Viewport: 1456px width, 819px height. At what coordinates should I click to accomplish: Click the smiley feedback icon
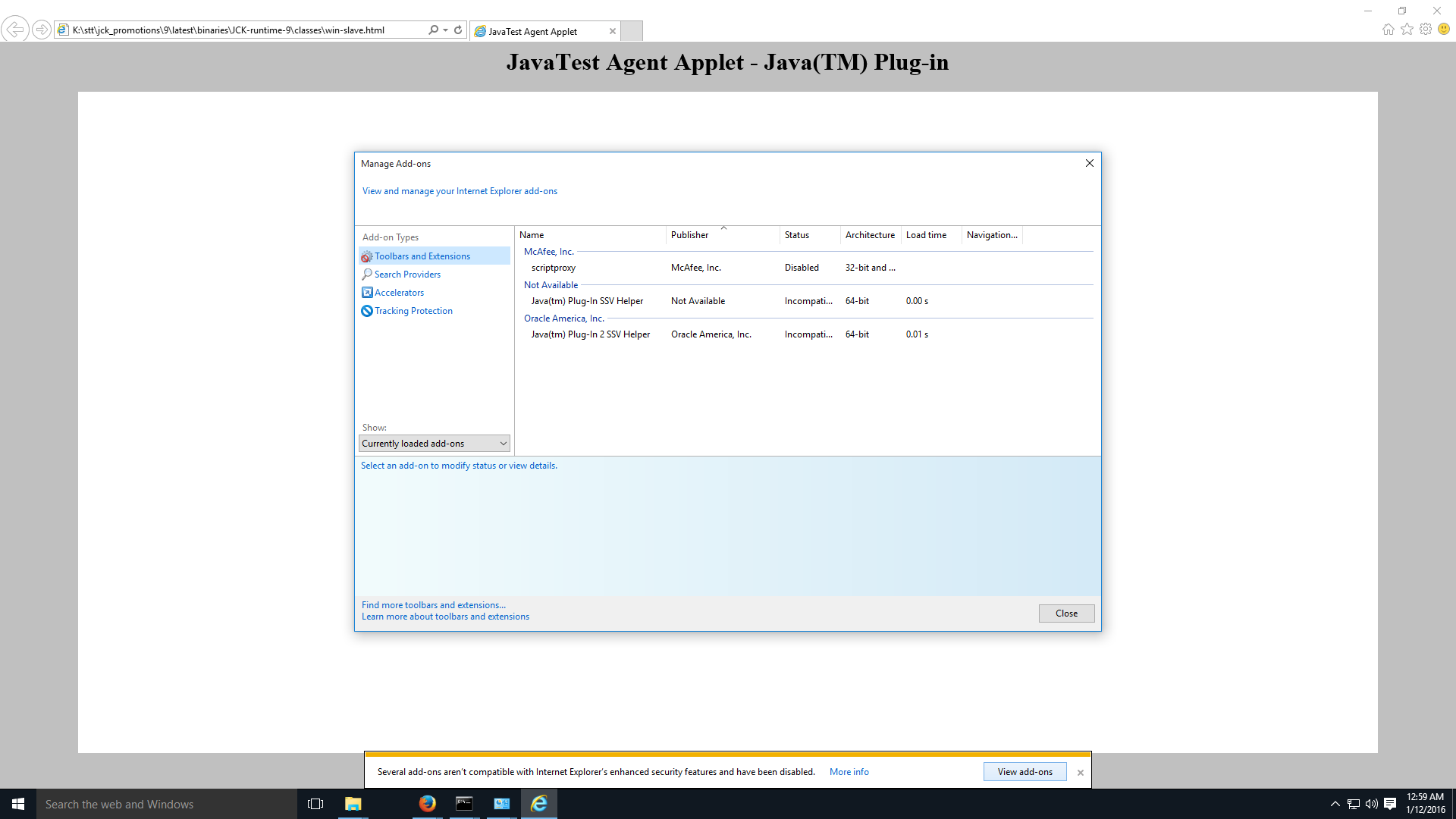click(x=1444, y=30)
